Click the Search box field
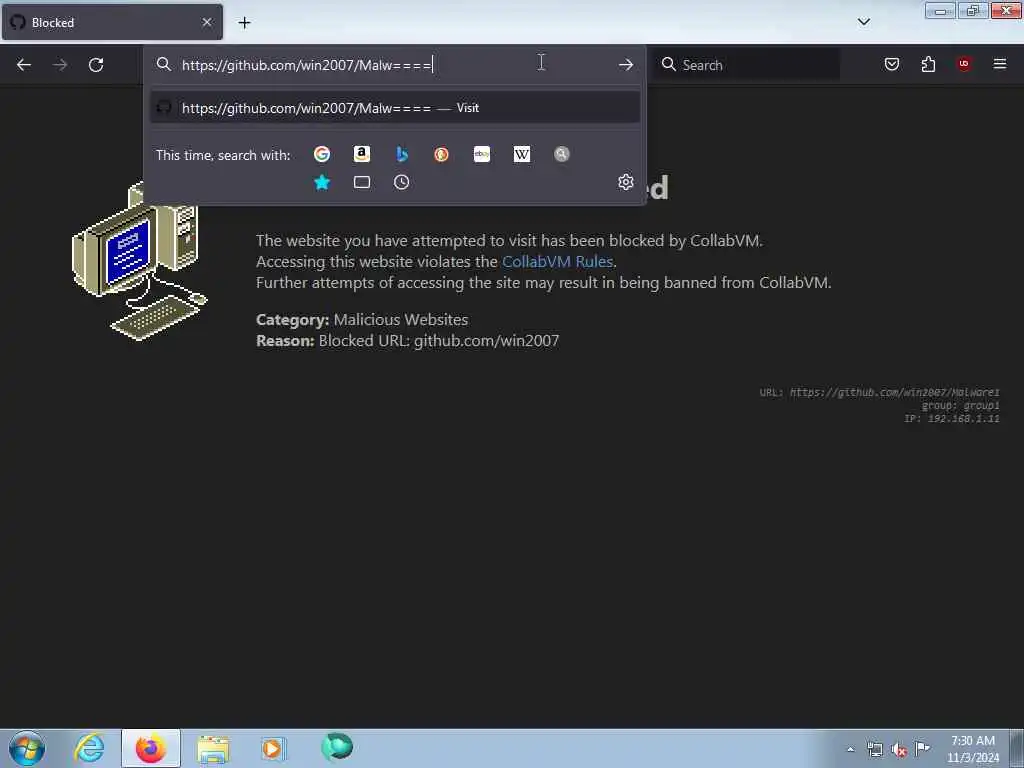The width and height of the screenshot is (1024, 768). point(747,65)
